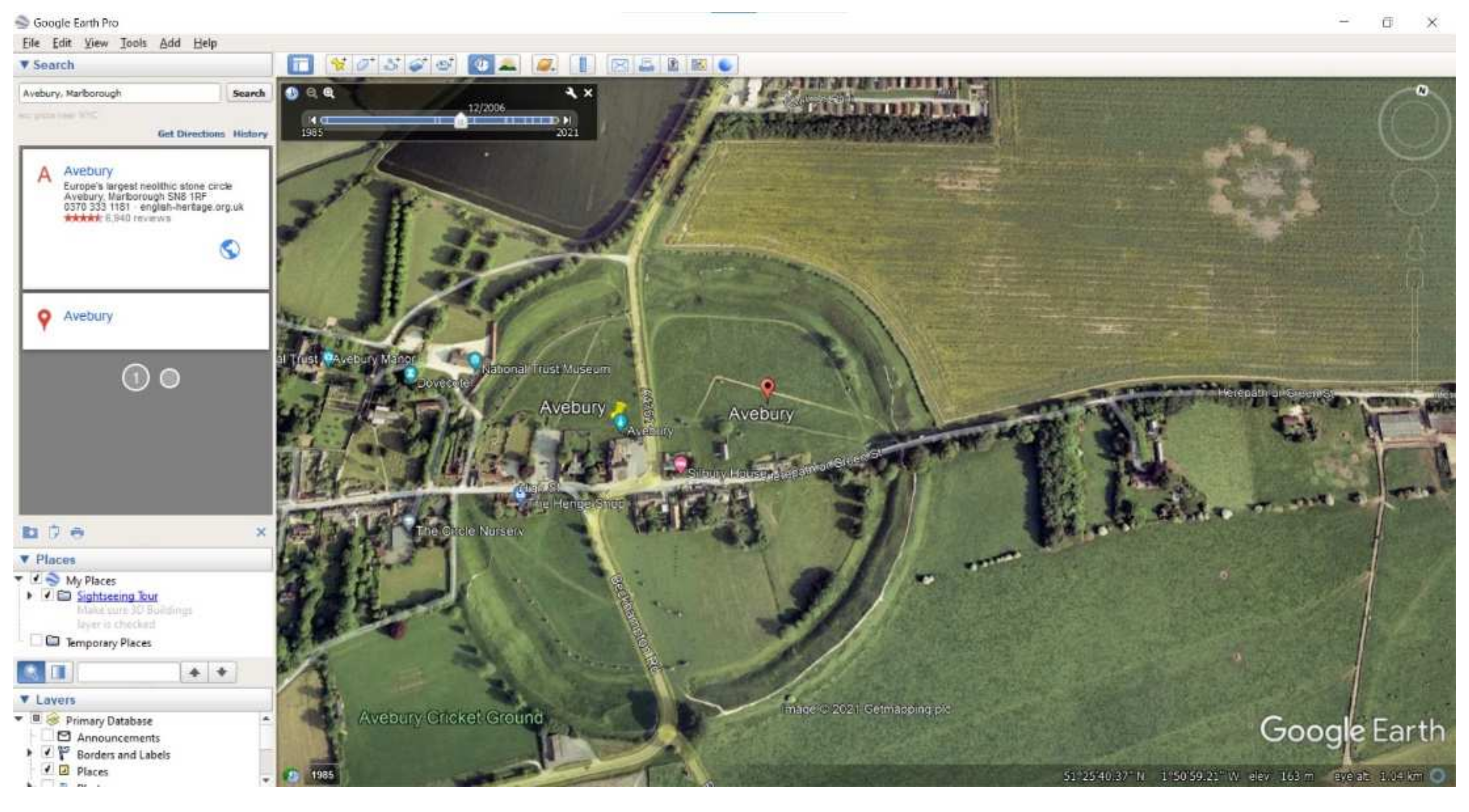
Task: Click the historical imagery time slider handle
Action: pos(461,121)
